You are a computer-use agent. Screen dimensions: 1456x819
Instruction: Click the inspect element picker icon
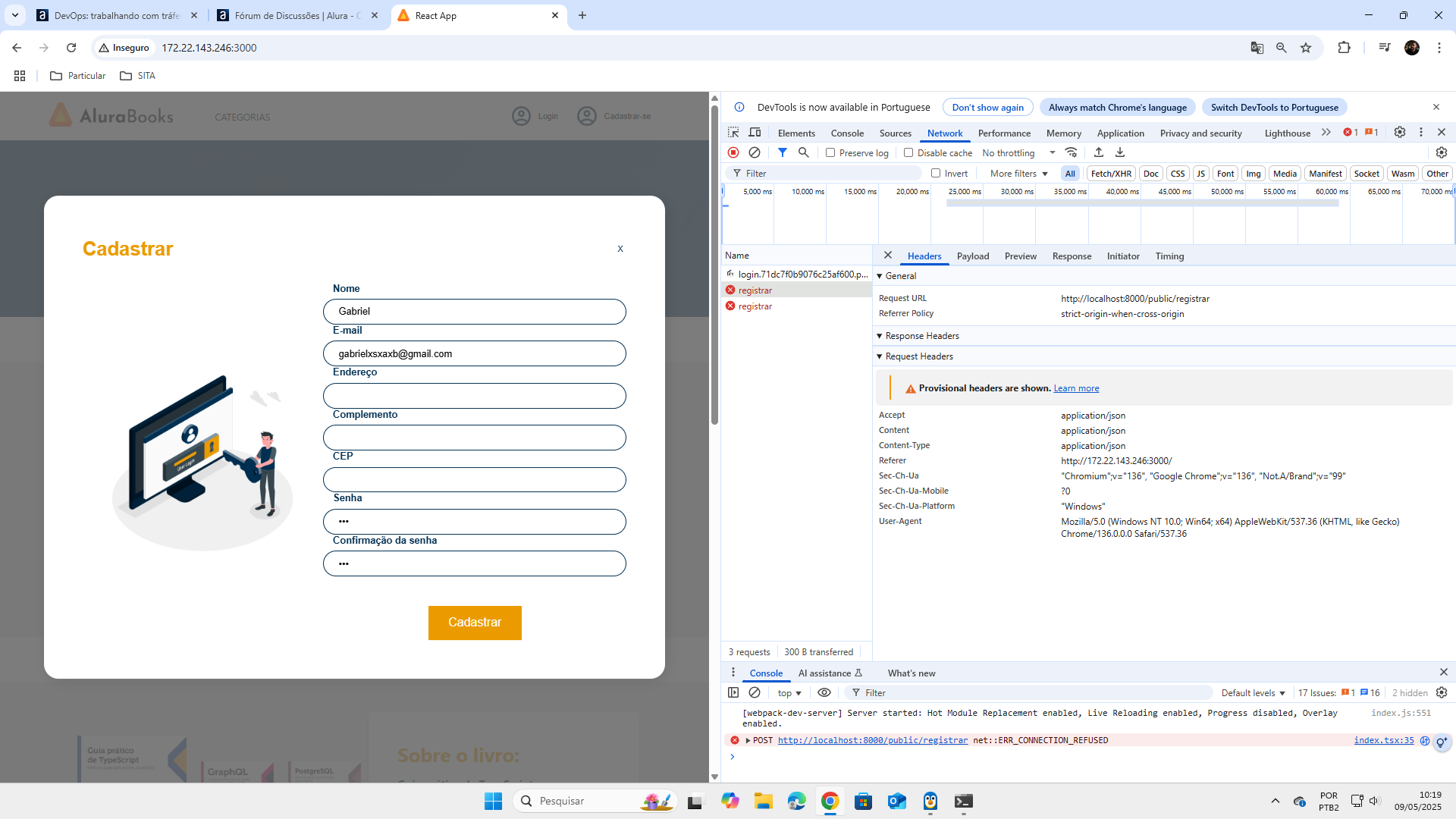(733, 133)
